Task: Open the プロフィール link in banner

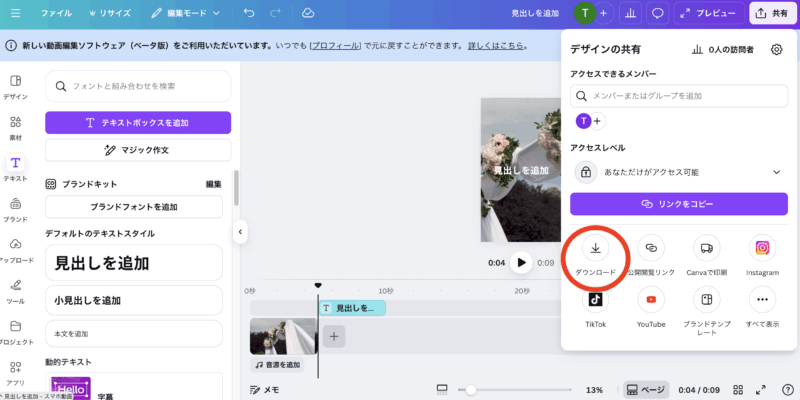Action: pos(335,45)
